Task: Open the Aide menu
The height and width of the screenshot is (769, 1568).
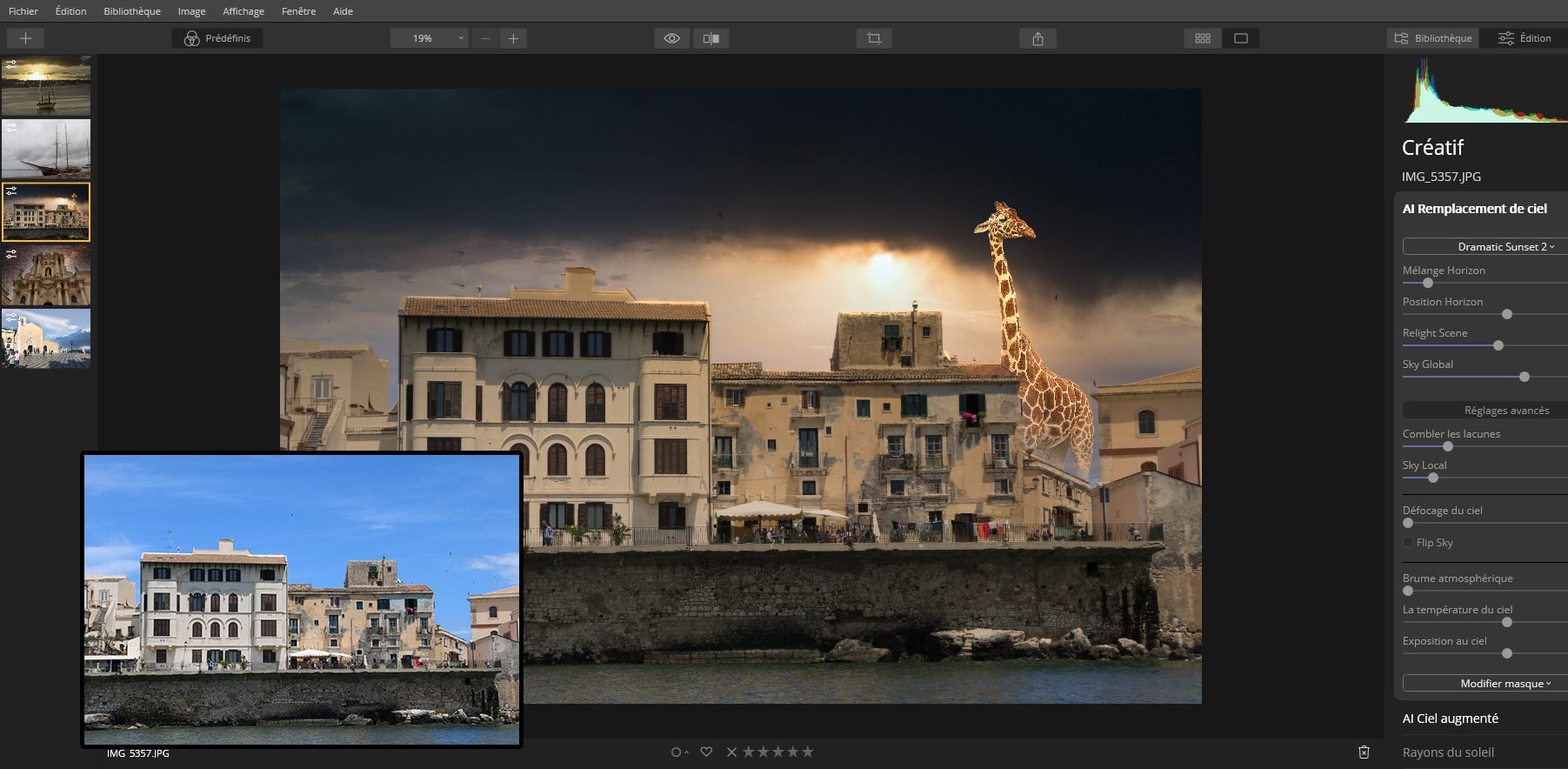Action: [343, 11]
